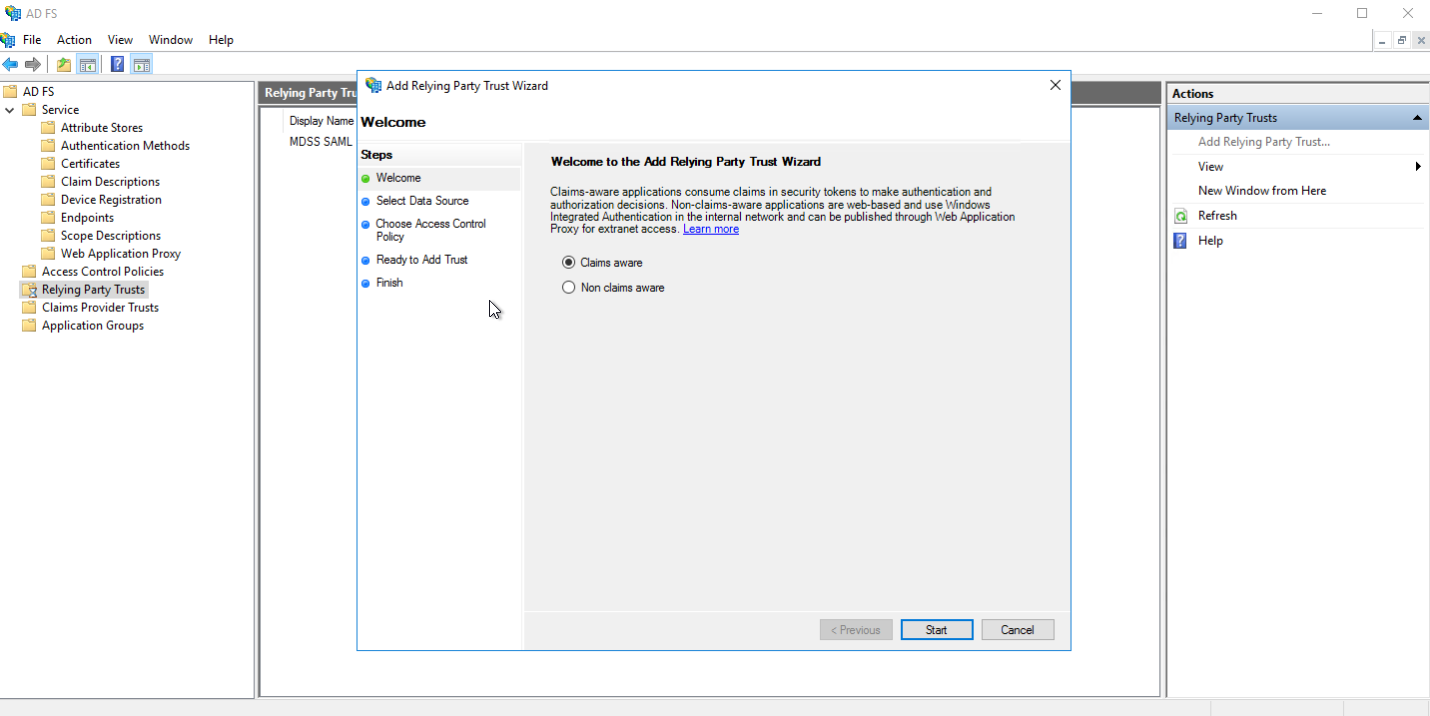
Task: Cancel the Add Relying Party Trust Wizard
Action: (1017, 630)
